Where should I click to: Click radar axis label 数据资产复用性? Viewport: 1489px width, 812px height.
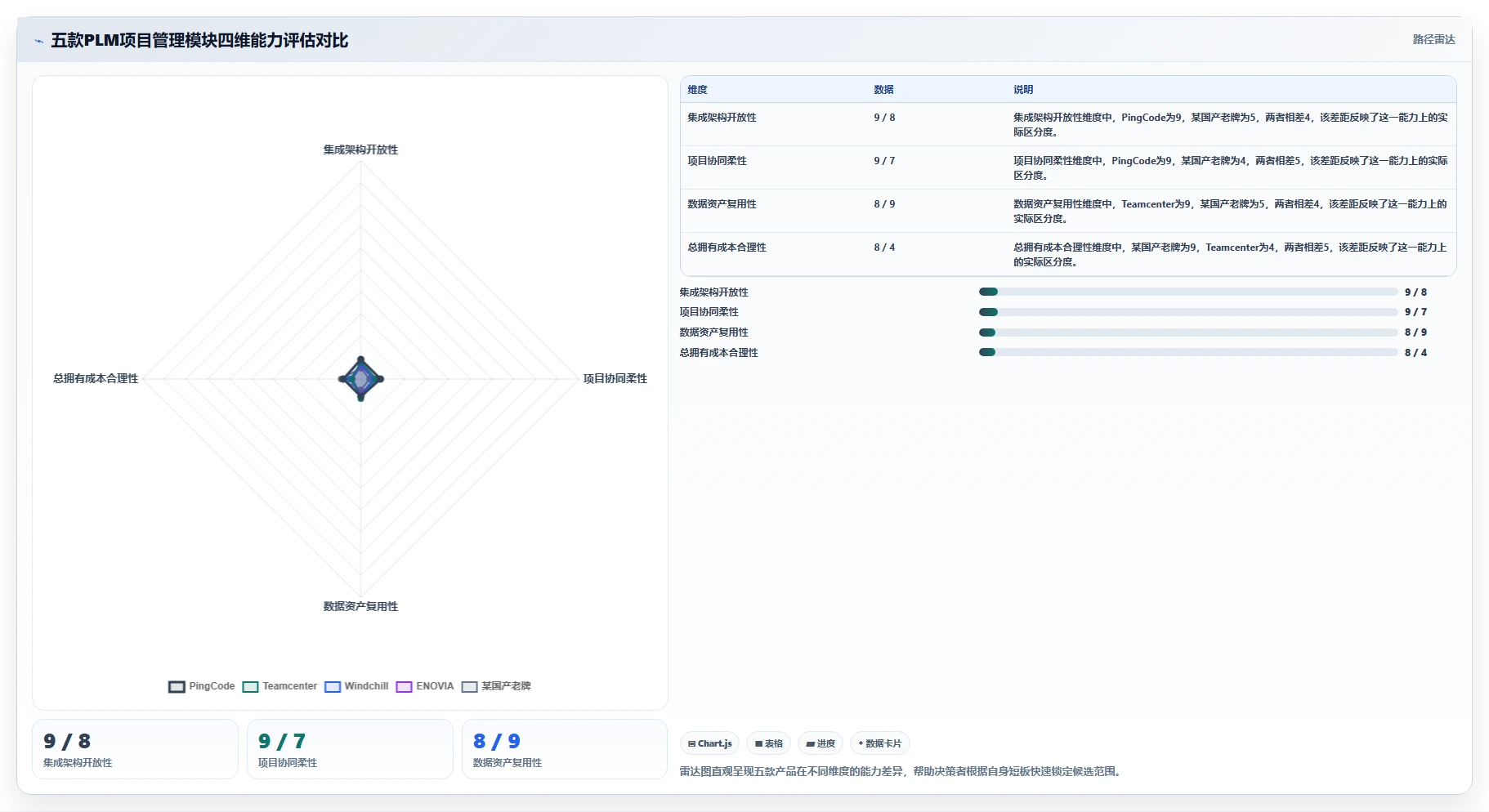coord(360,606)
